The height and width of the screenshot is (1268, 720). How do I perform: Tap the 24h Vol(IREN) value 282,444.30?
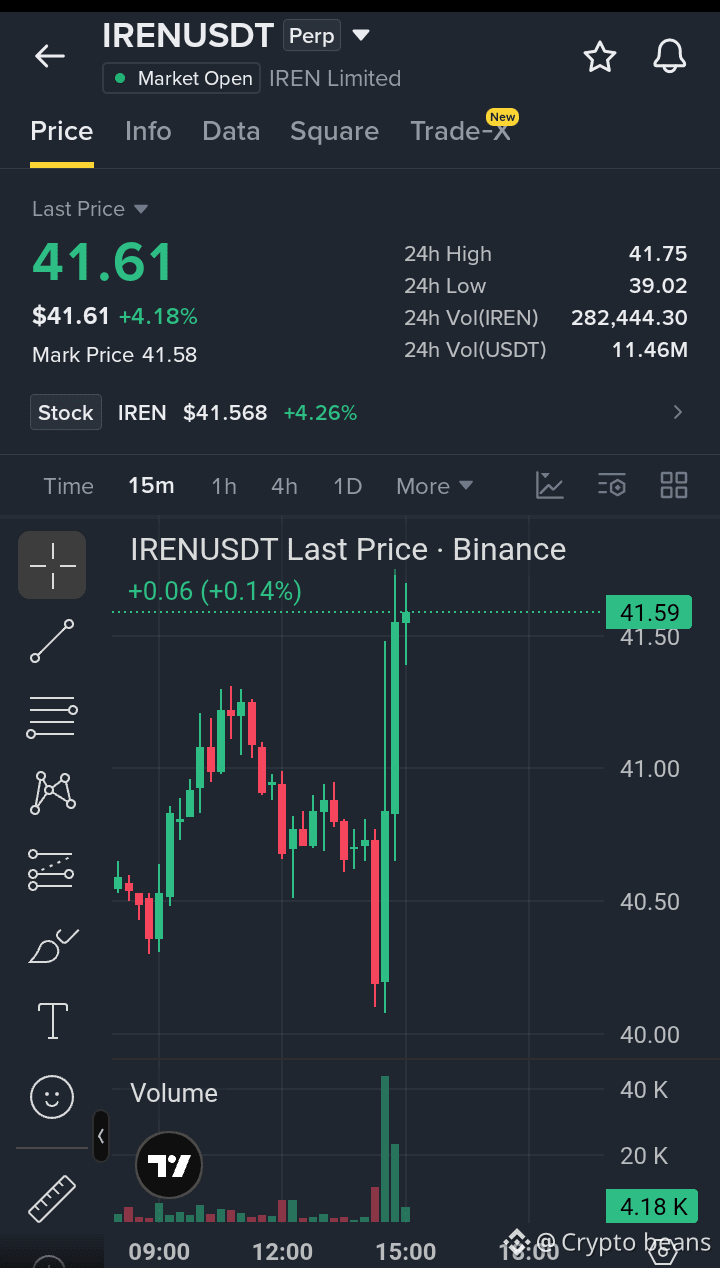pyautogui.click(x=629, y=318)
